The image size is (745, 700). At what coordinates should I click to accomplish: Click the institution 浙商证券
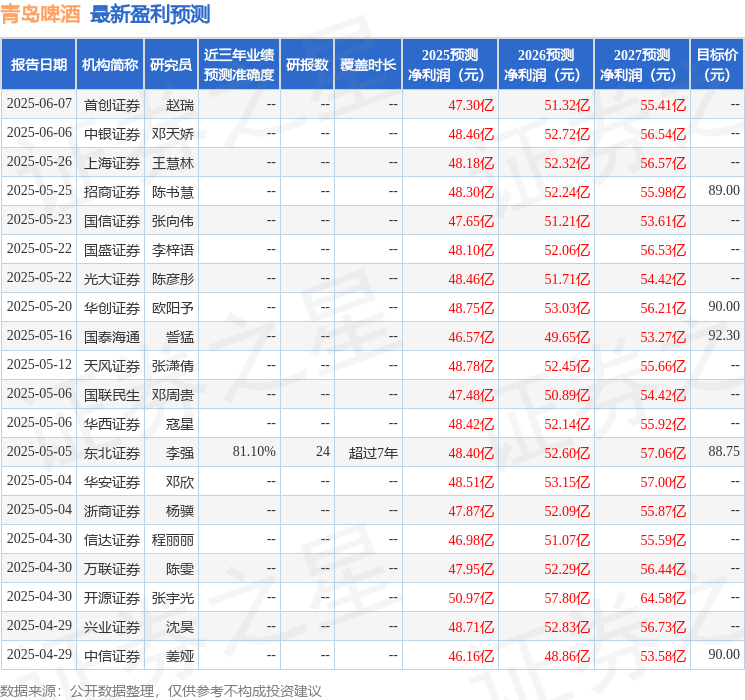(112, 510)
